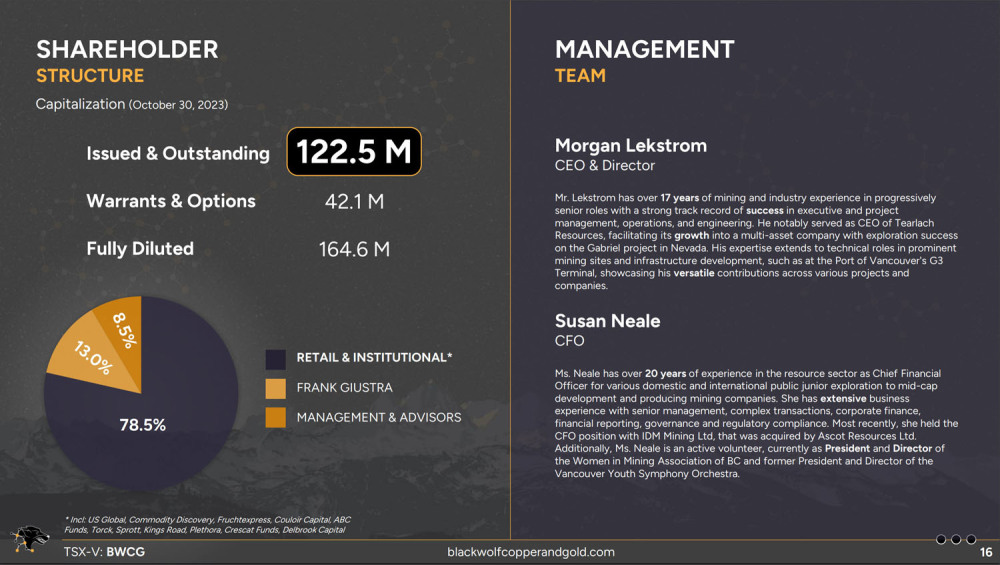Click the MANAGEMENT & ADVISORS legend label
1000x565 pixels.
coord(379,418)
